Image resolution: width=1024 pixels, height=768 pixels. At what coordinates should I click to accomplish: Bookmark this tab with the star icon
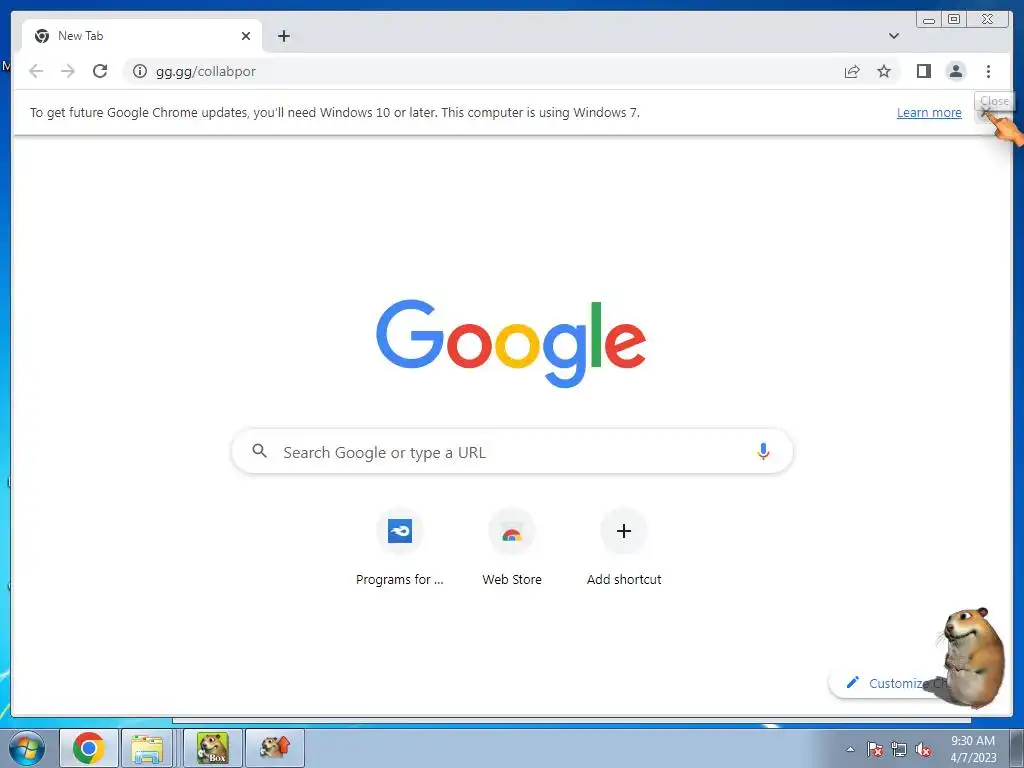click(884, 71)
